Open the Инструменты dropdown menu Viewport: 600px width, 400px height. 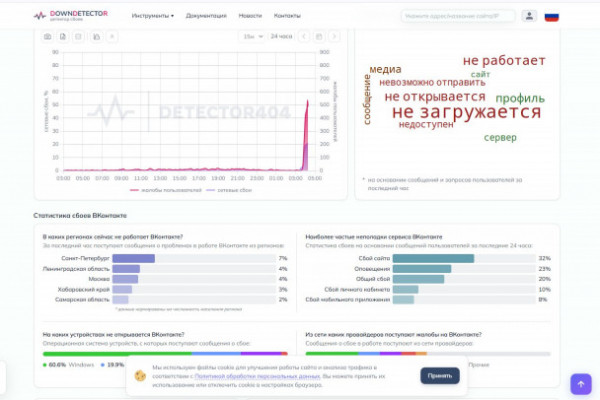(153, 16)
